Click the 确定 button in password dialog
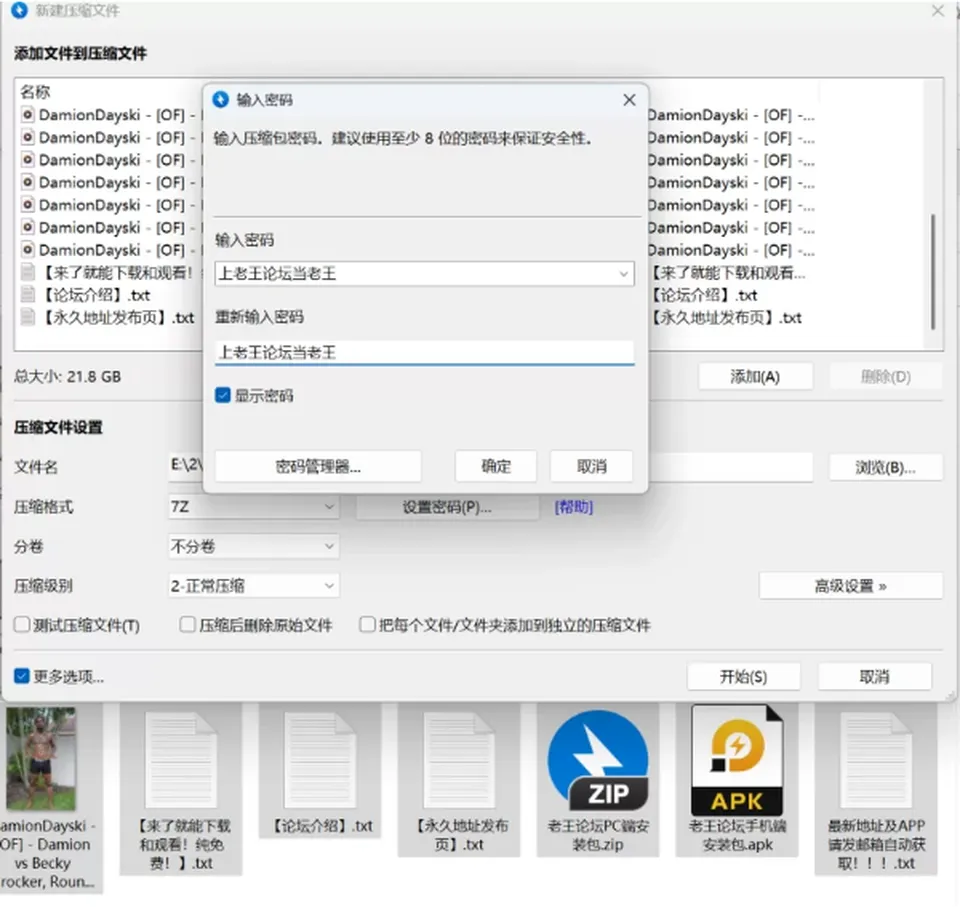 (496, 467)
